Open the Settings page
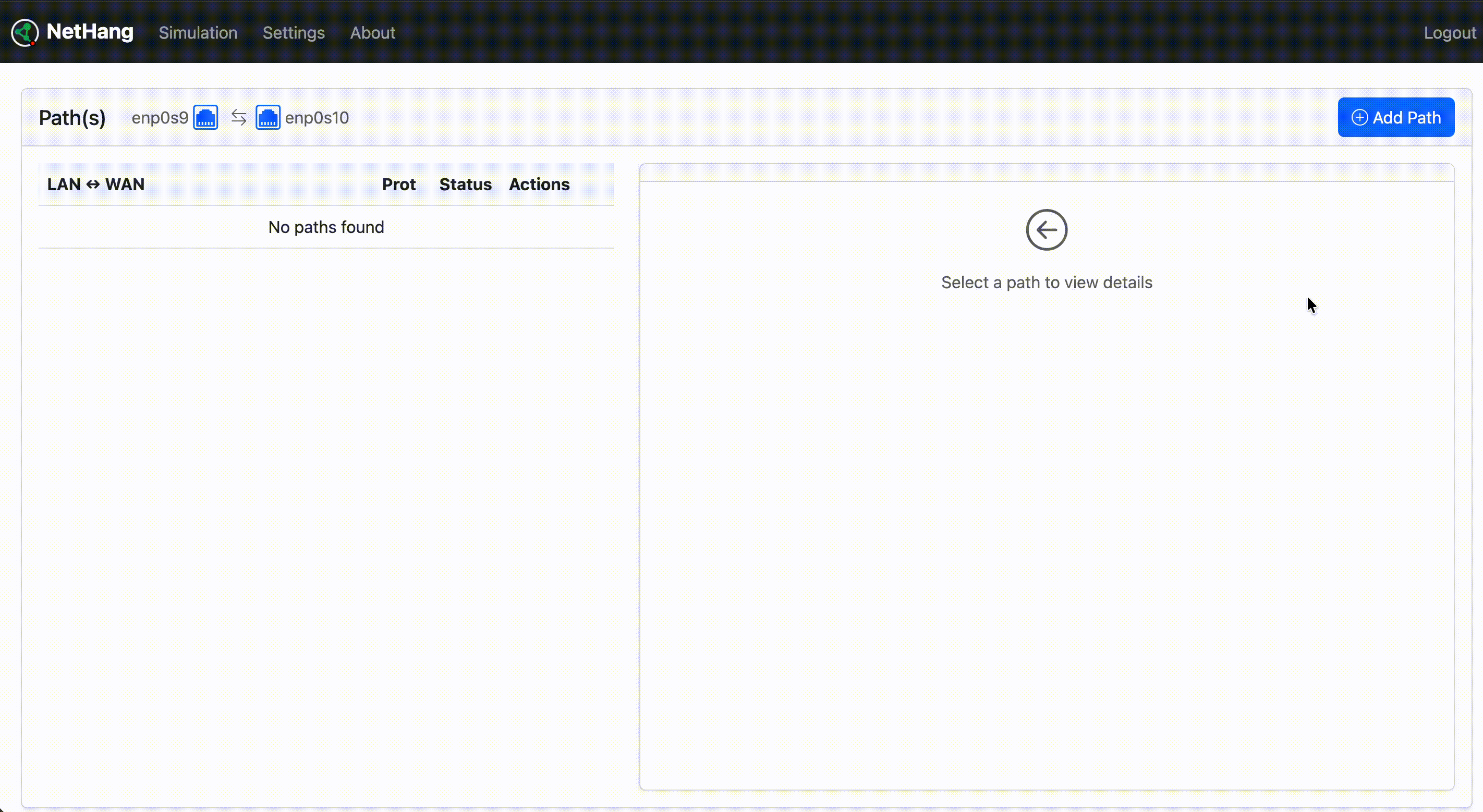Image resolution: width=1483 pixels, height=812 pixels. click(x=294, y=33)
